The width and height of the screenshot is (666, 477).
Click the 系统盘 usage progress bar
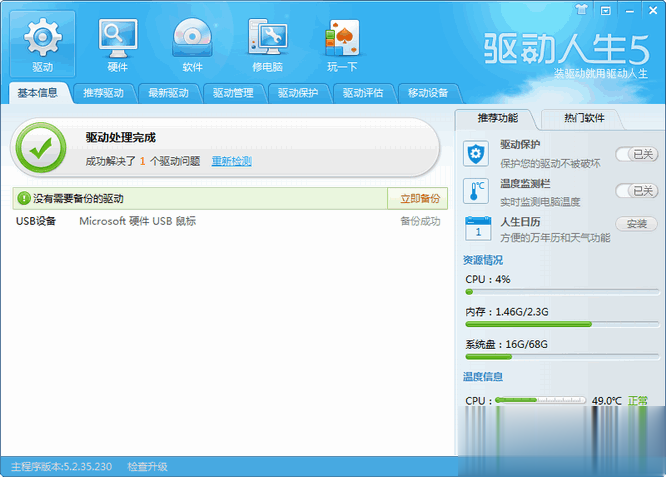(562, 357)
